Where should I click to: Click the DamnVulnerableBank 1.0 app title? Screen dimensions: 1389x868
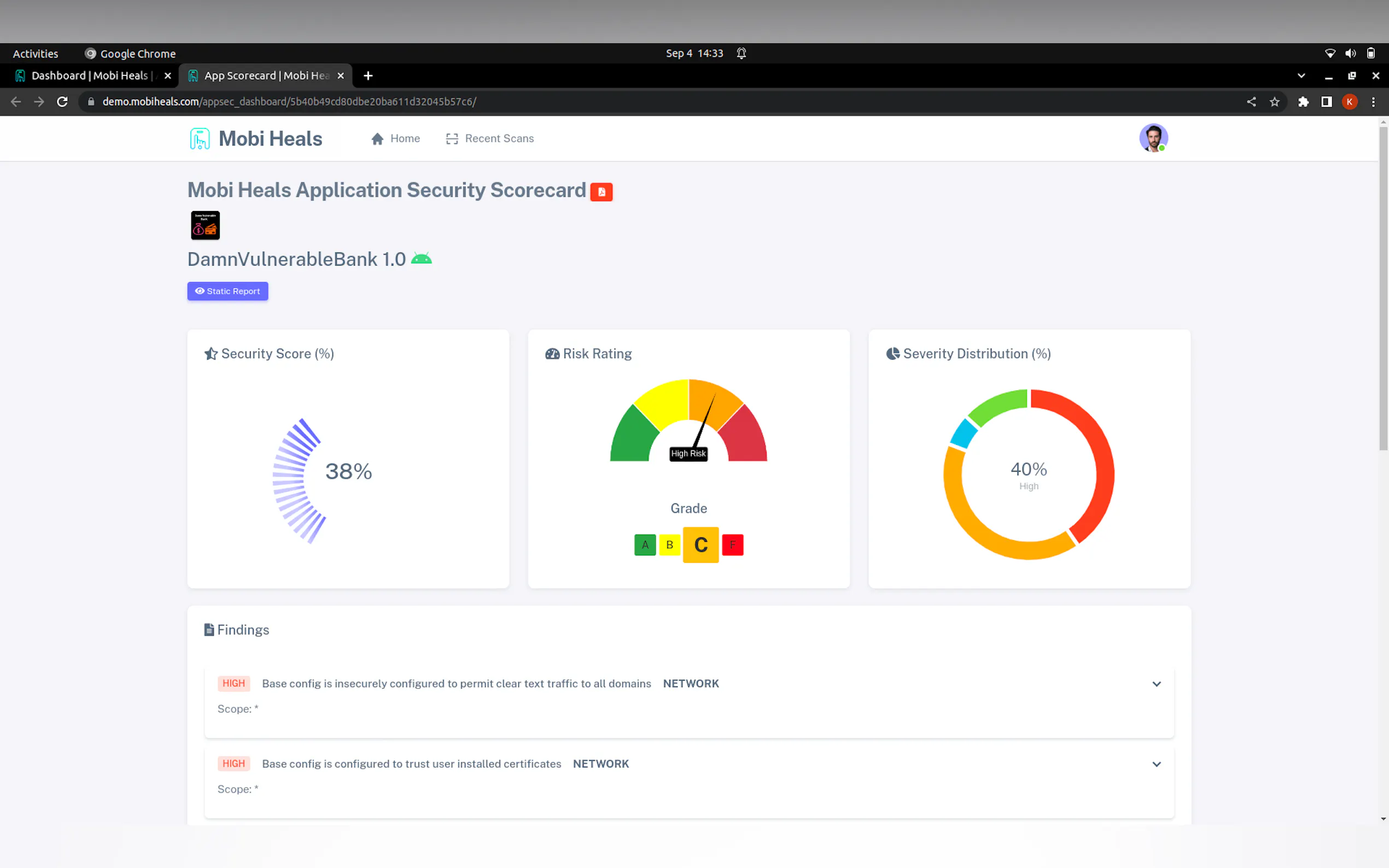[x=296, y=260]
